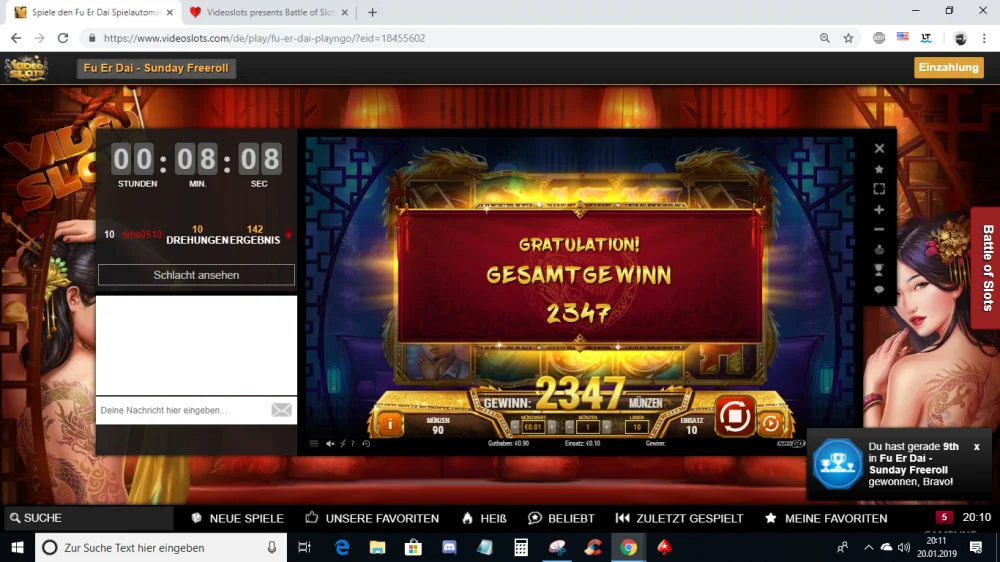Toggle fast play lightning option
Viewport: 1000px width, 562px height.
(x=342, y=443)
